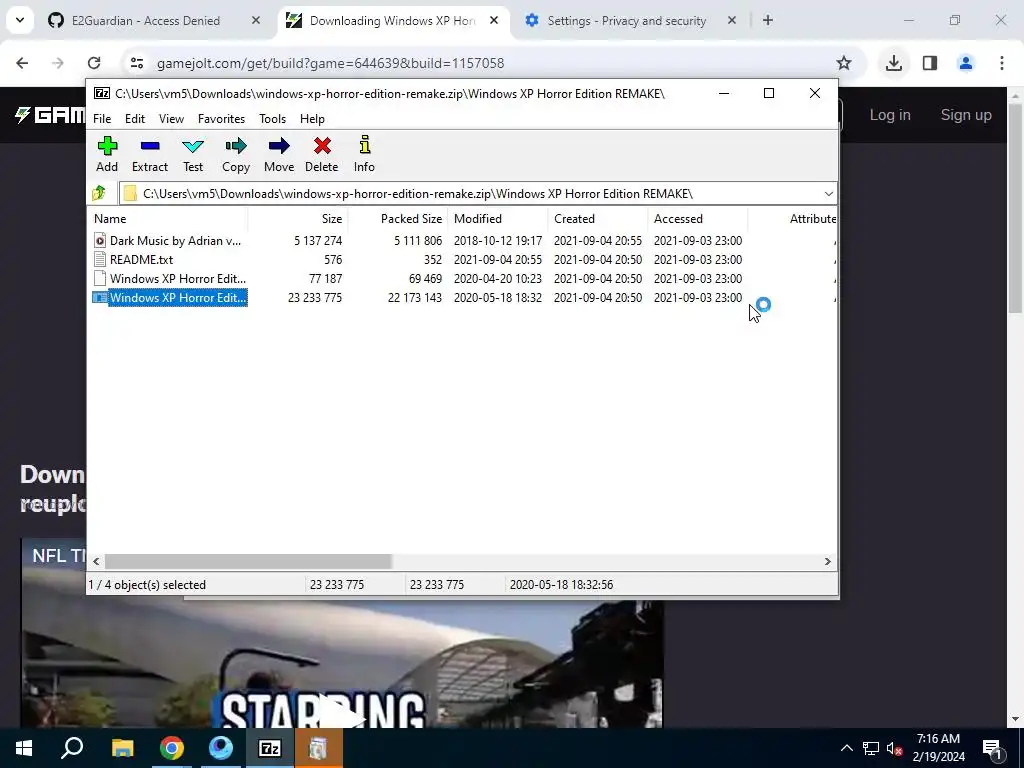The image size is (1024, 768).
Task: Click the Move arrow toolbar icon
Action: 279,146
